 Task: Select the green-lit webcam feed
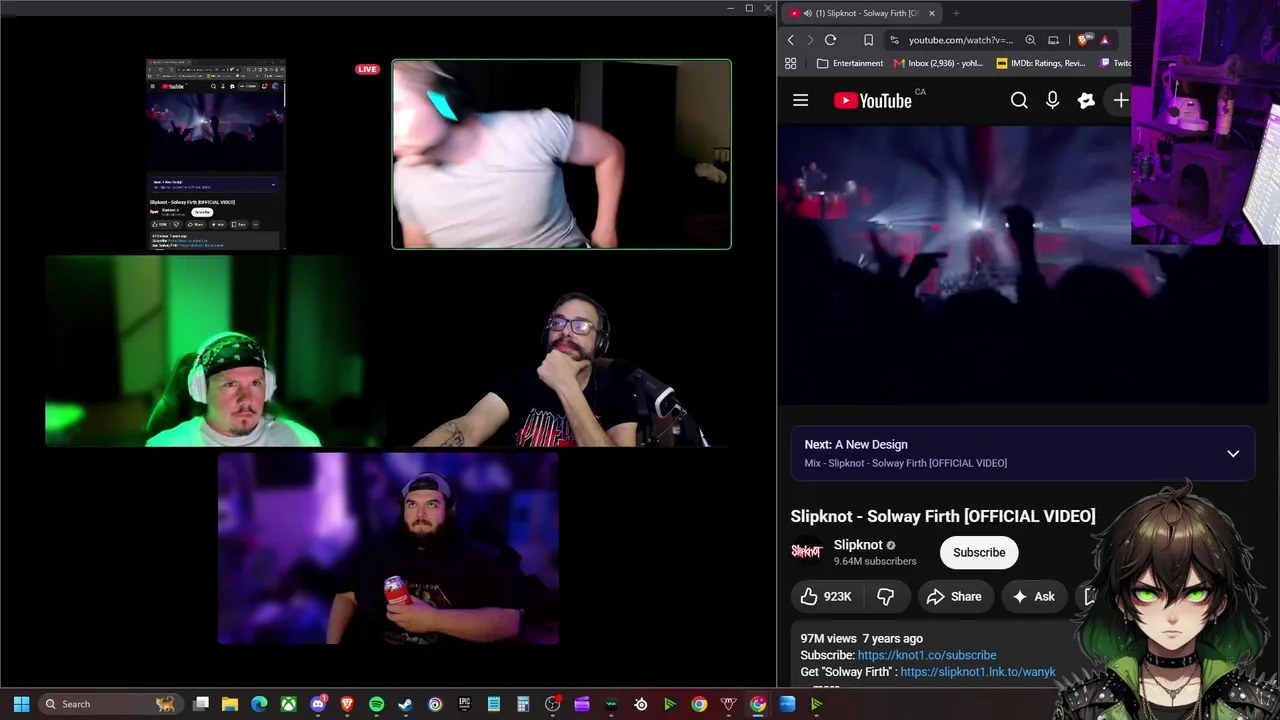click(x=214, y=351)
